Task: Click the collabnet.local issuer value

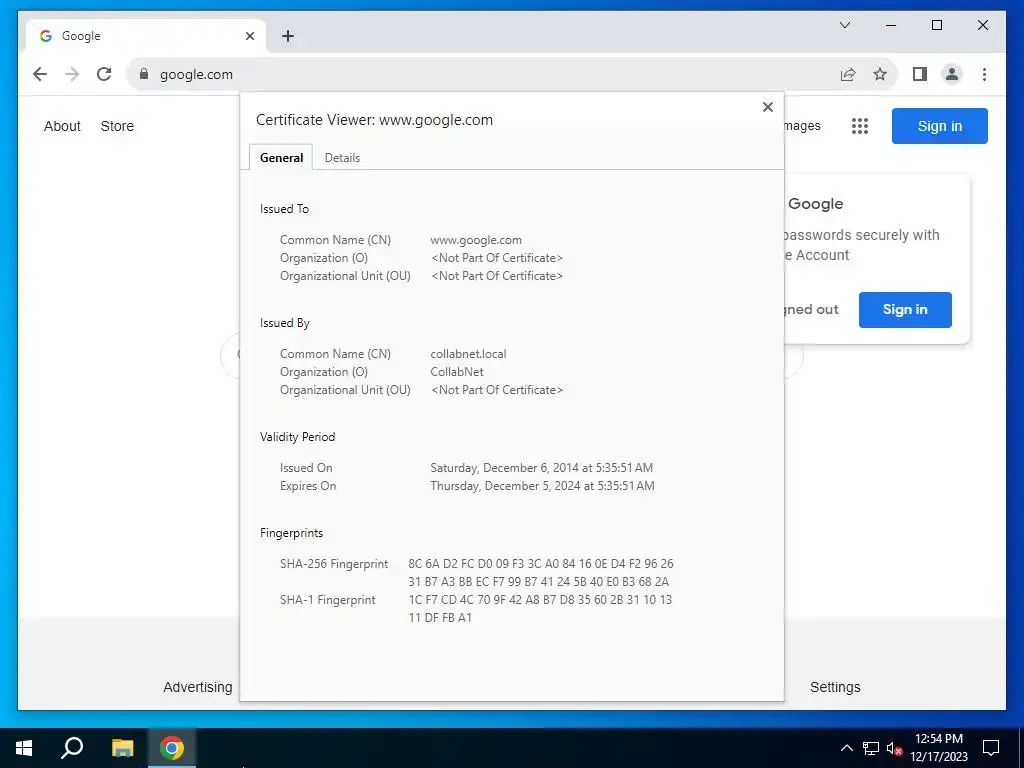Action: click(x=468, y=354)
